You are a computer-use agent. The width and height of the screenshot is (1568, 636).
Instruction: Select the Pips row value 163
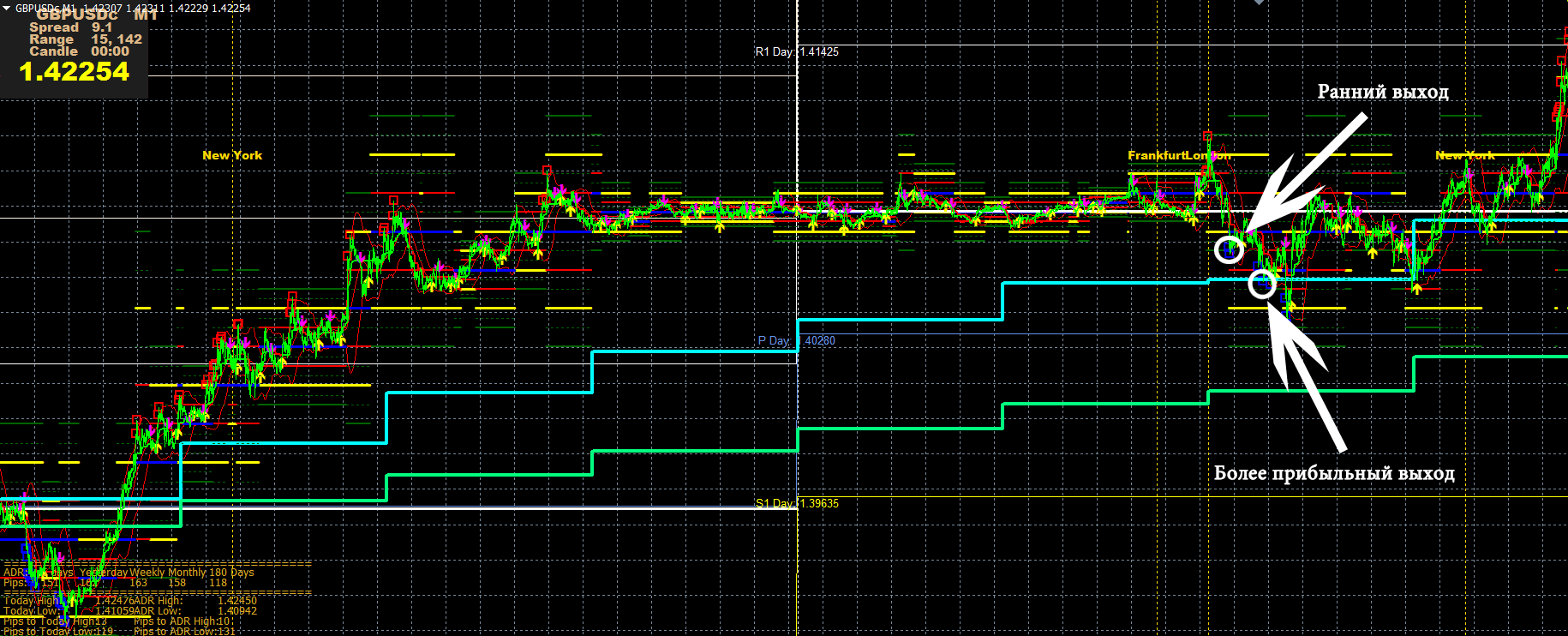tap(138, 583)
